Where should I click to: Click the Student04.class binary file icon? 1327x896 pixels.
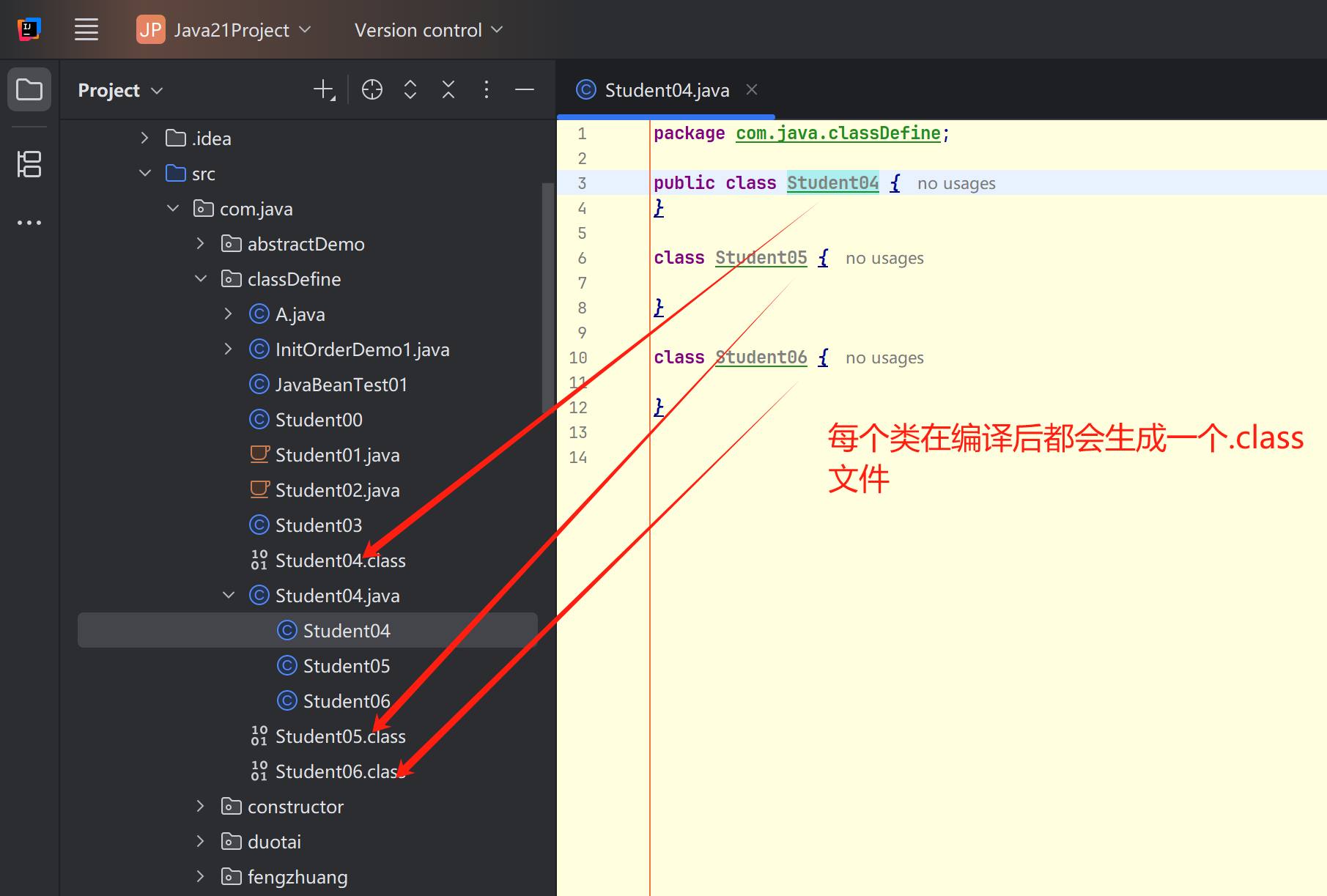pos(259,560)
